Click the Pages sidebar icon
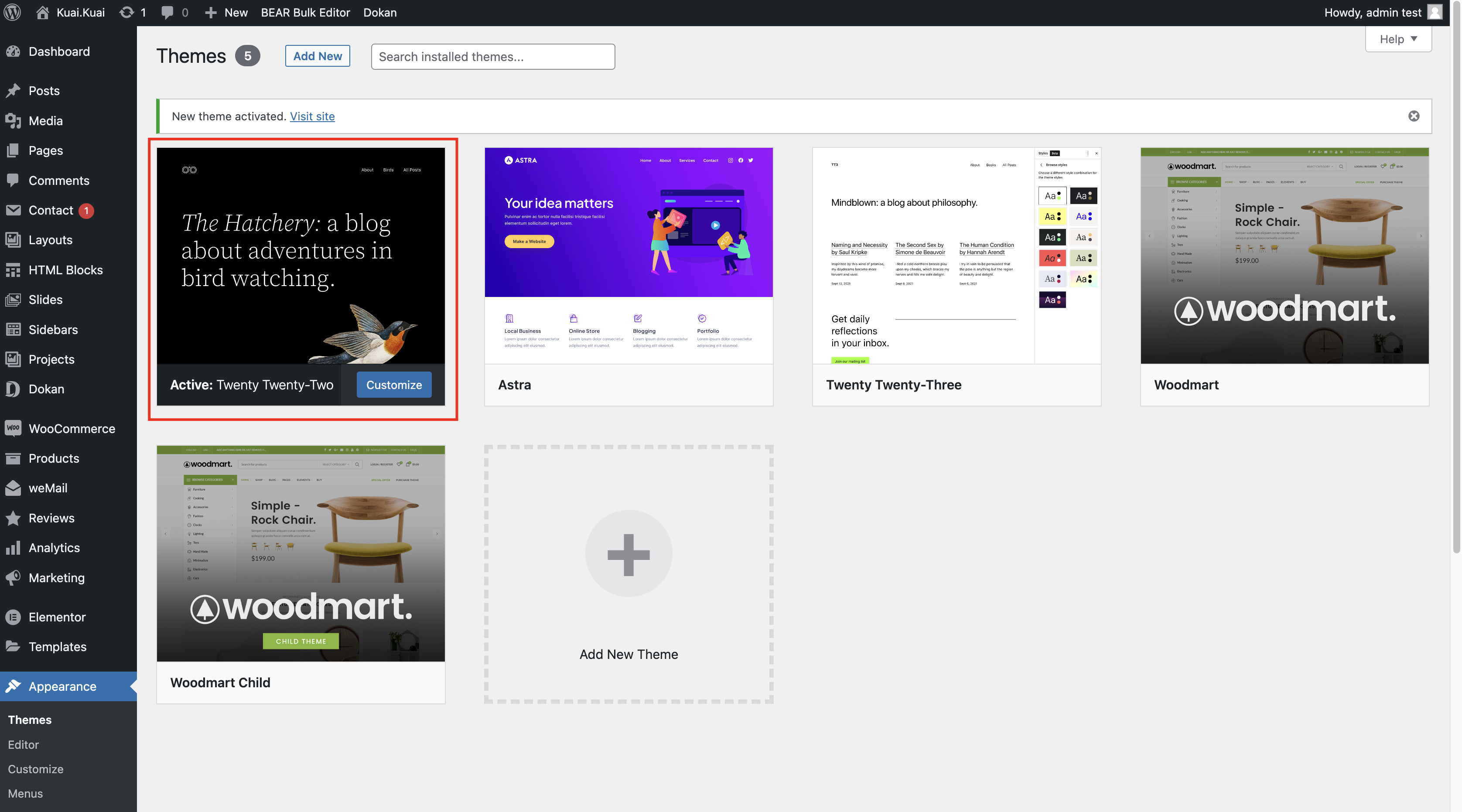Image resolution: width=1462 pixels, height=812 pixels. (13, 150)
